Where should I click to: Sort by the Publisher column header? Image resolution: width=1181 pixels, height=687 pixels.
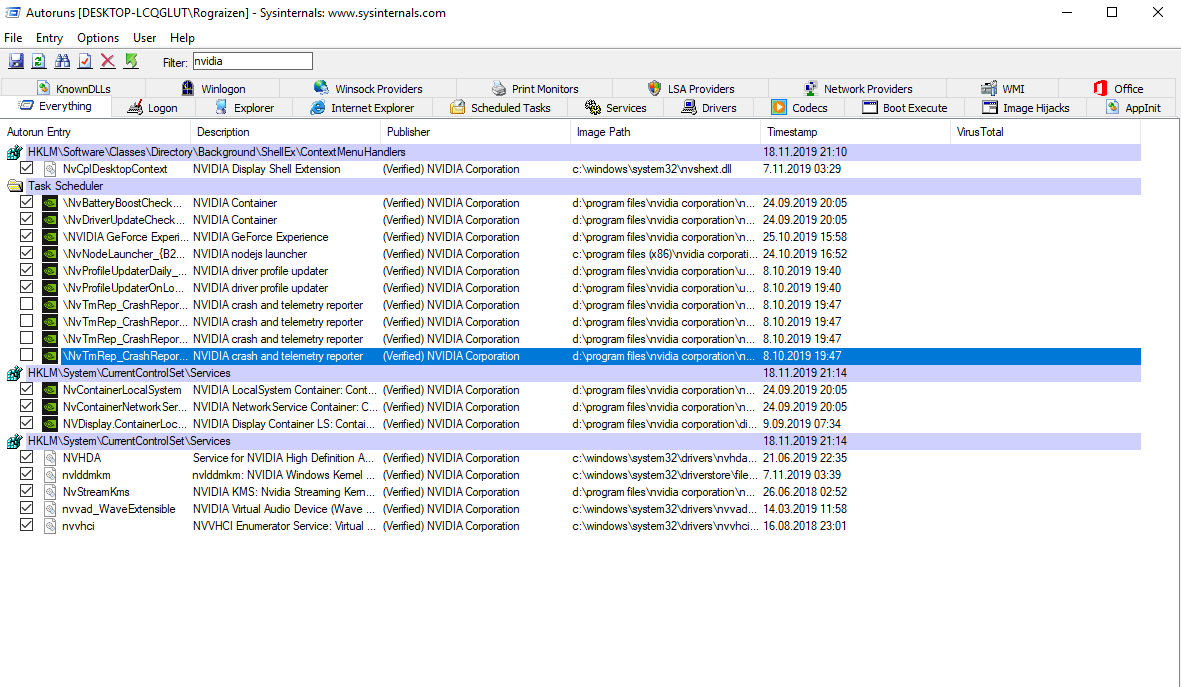pos(476,132)
